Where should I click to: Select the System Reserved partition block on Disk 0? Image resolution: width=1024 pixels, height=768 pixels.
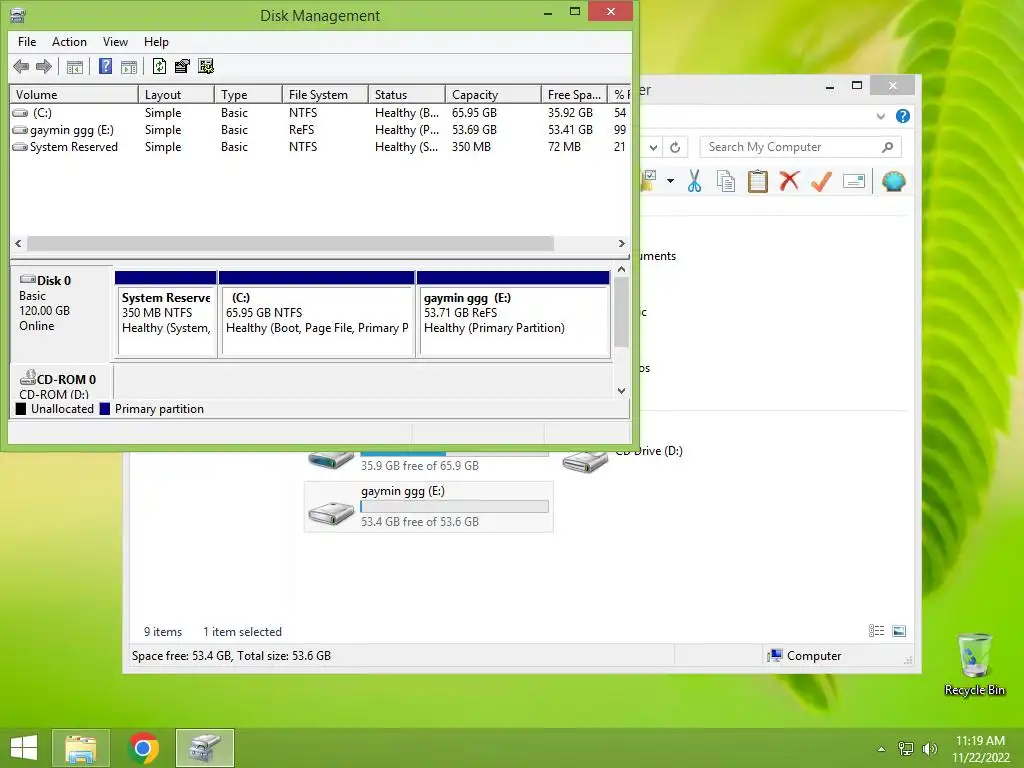[x=166, y=315]
